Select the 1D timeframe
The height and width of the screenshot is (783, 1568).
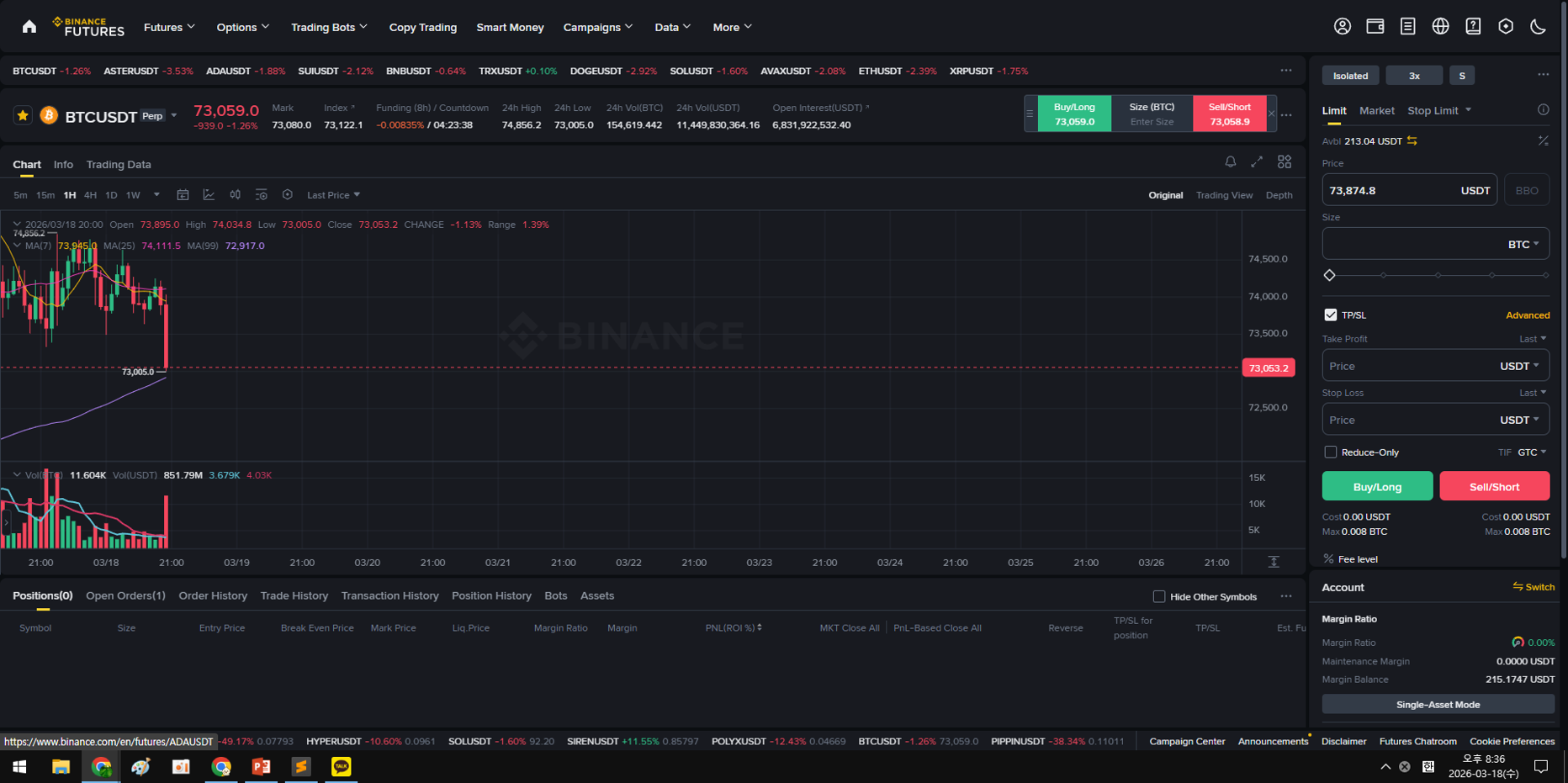[111, 195]
